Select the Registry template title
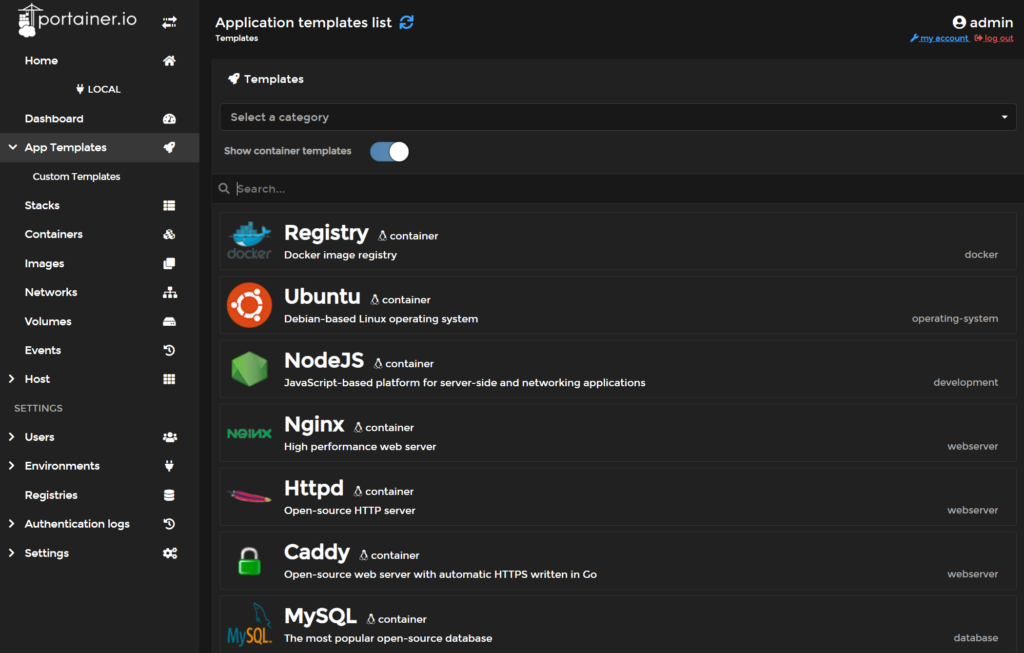Screen dimensions: 1024x653 [x=326, y=233]
